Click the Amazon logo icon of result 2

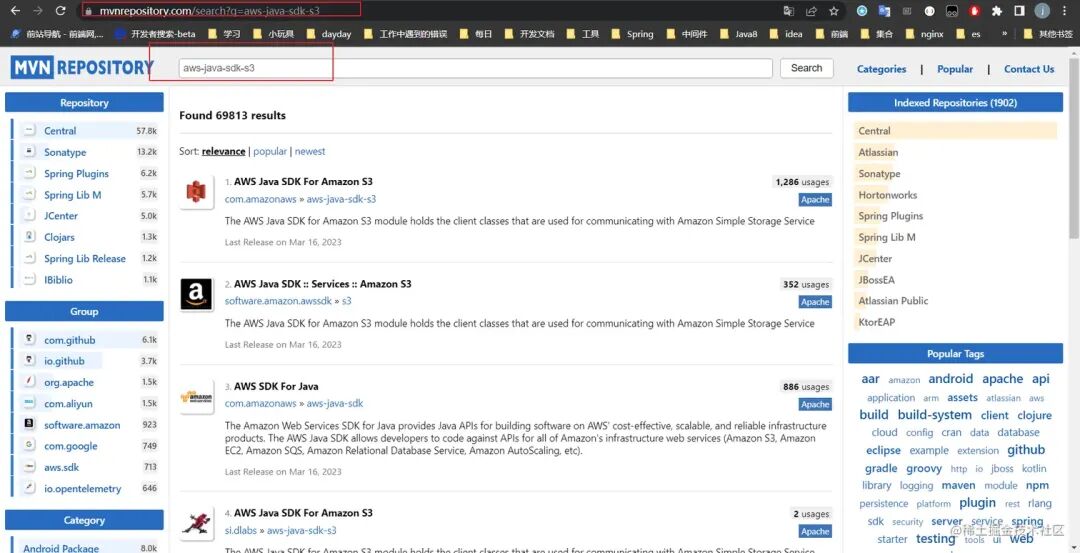[x=196, y=294]
